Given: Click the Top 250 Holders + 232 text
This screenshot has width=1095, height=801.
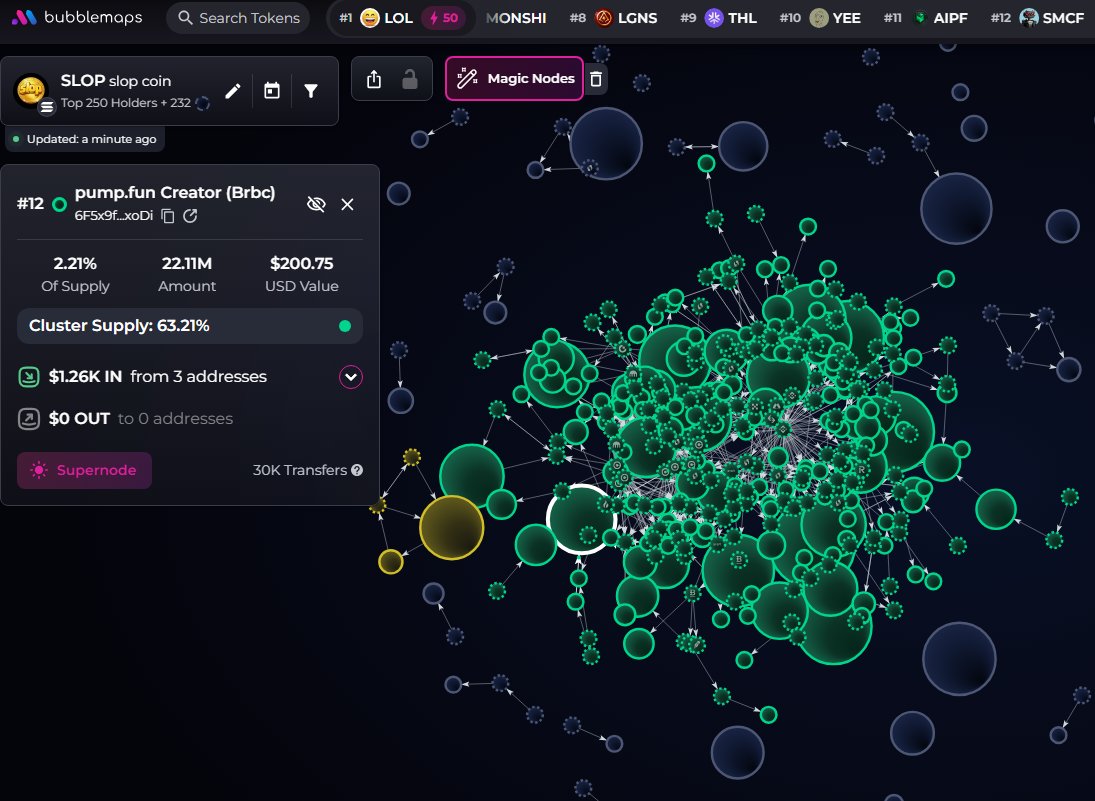Looking at the screenshot, I should pyautogui.click(x=126, y=103).
